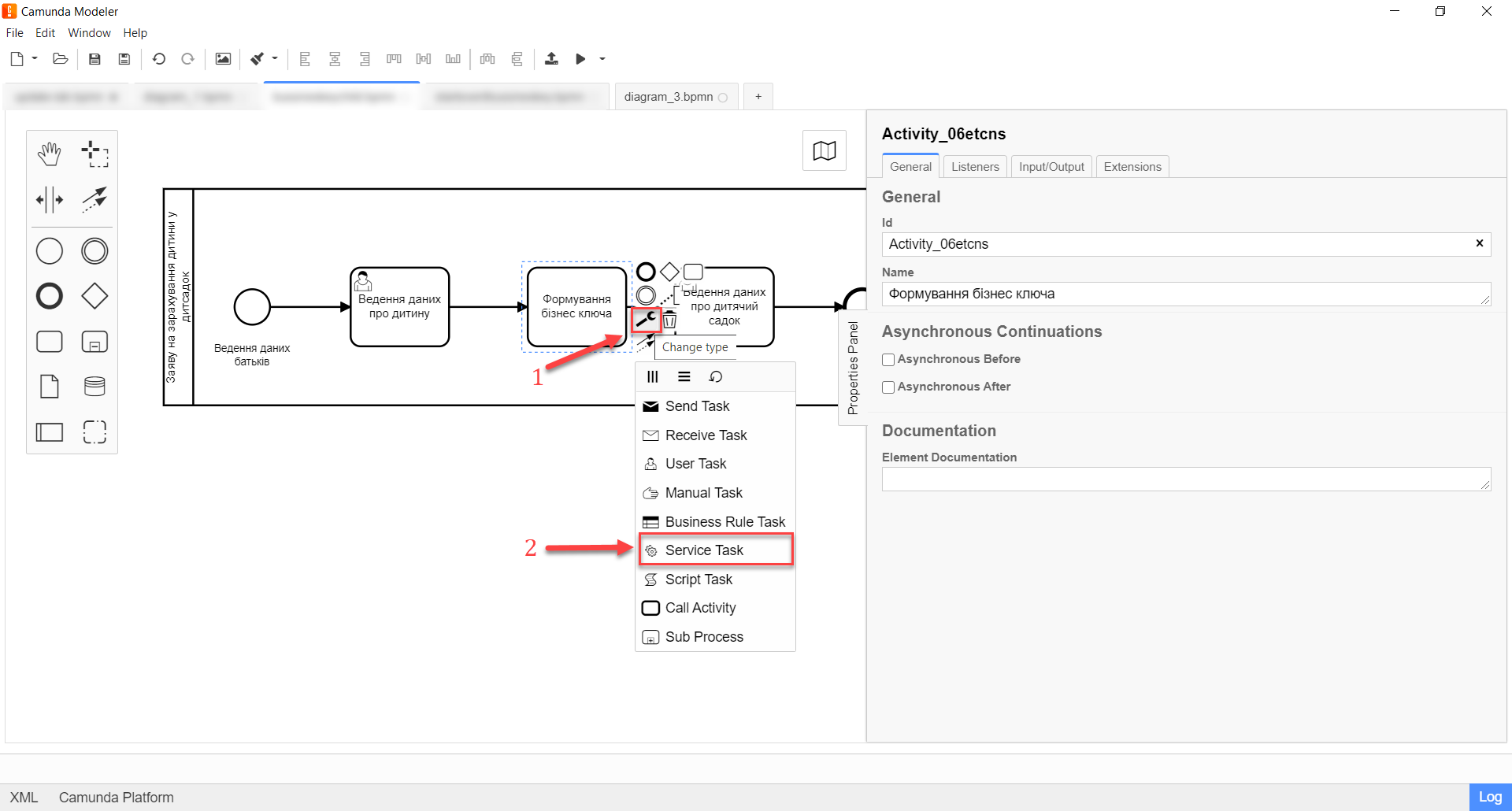Click the Save As toolbar icon
The height and width of the screenshot is (811, 1512).
coord(124,59)
